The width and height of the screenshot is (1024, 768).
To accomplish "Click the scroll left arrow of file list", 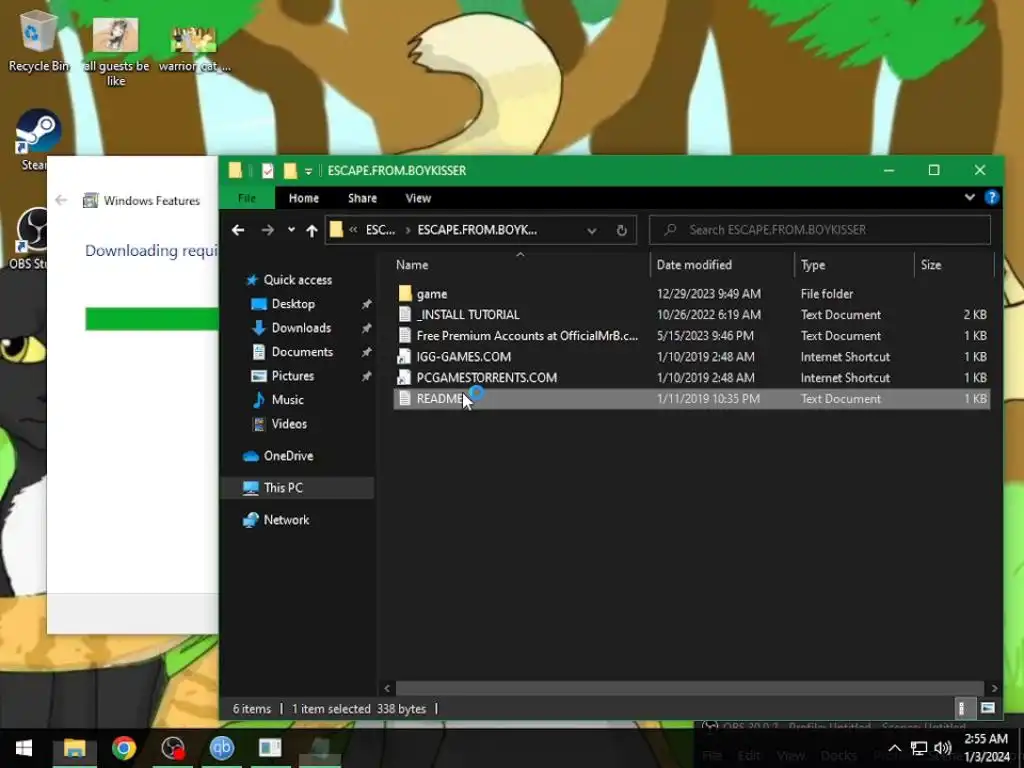I will coord(387,688).
